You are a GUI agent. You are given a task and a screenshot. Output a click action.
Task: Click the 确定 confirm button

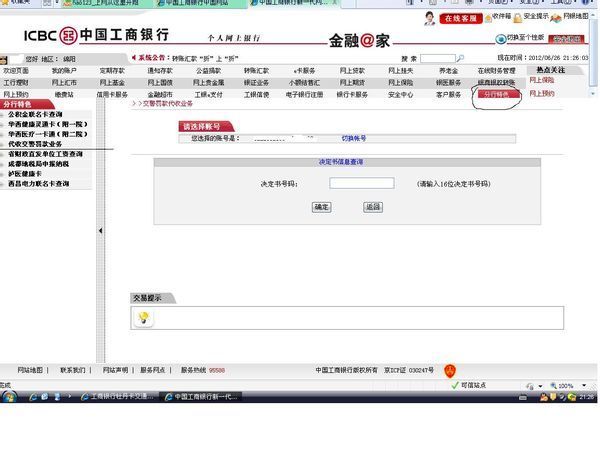(321, 207)
